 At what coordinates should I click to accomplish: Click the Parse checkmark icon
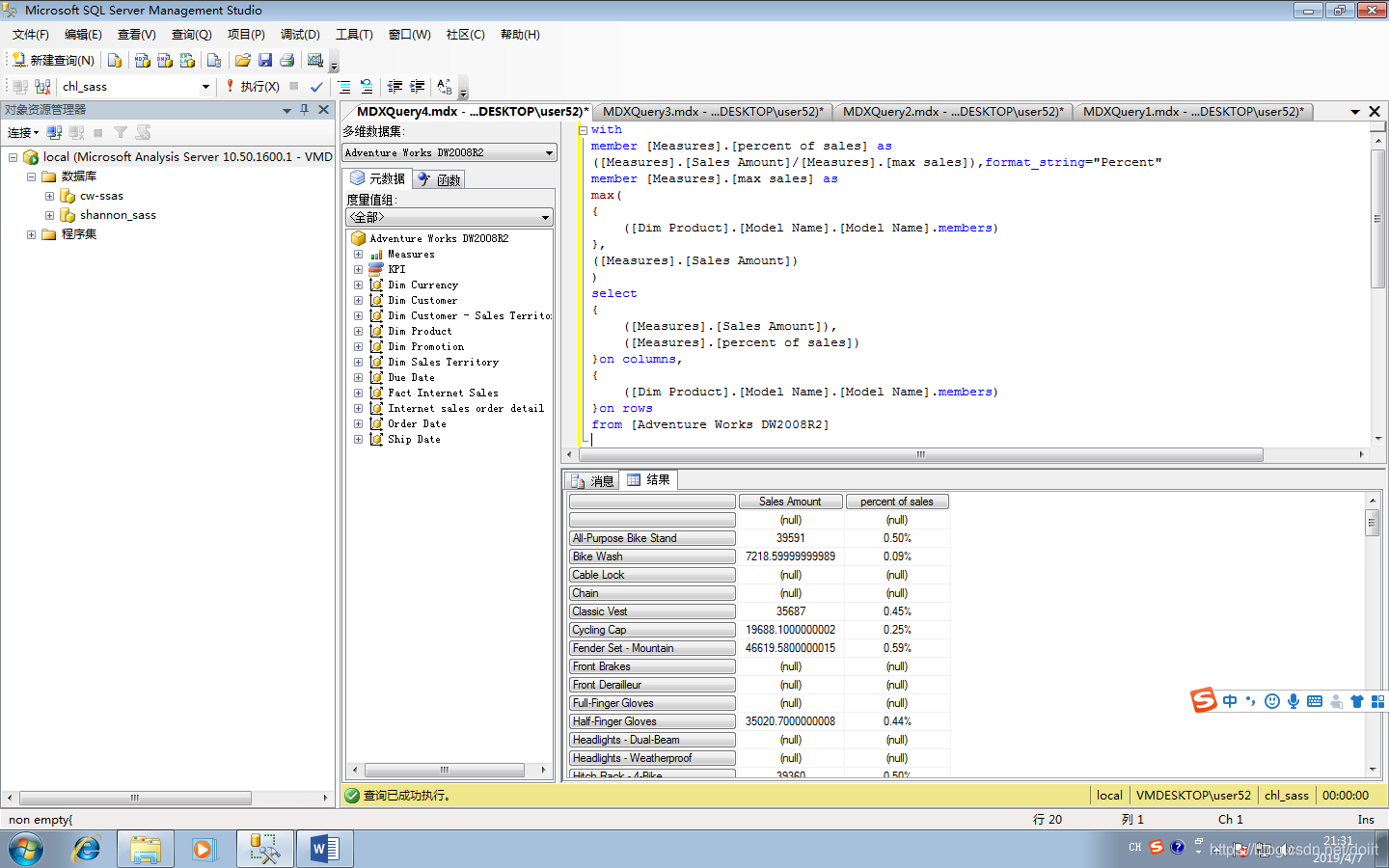point(316,86)
